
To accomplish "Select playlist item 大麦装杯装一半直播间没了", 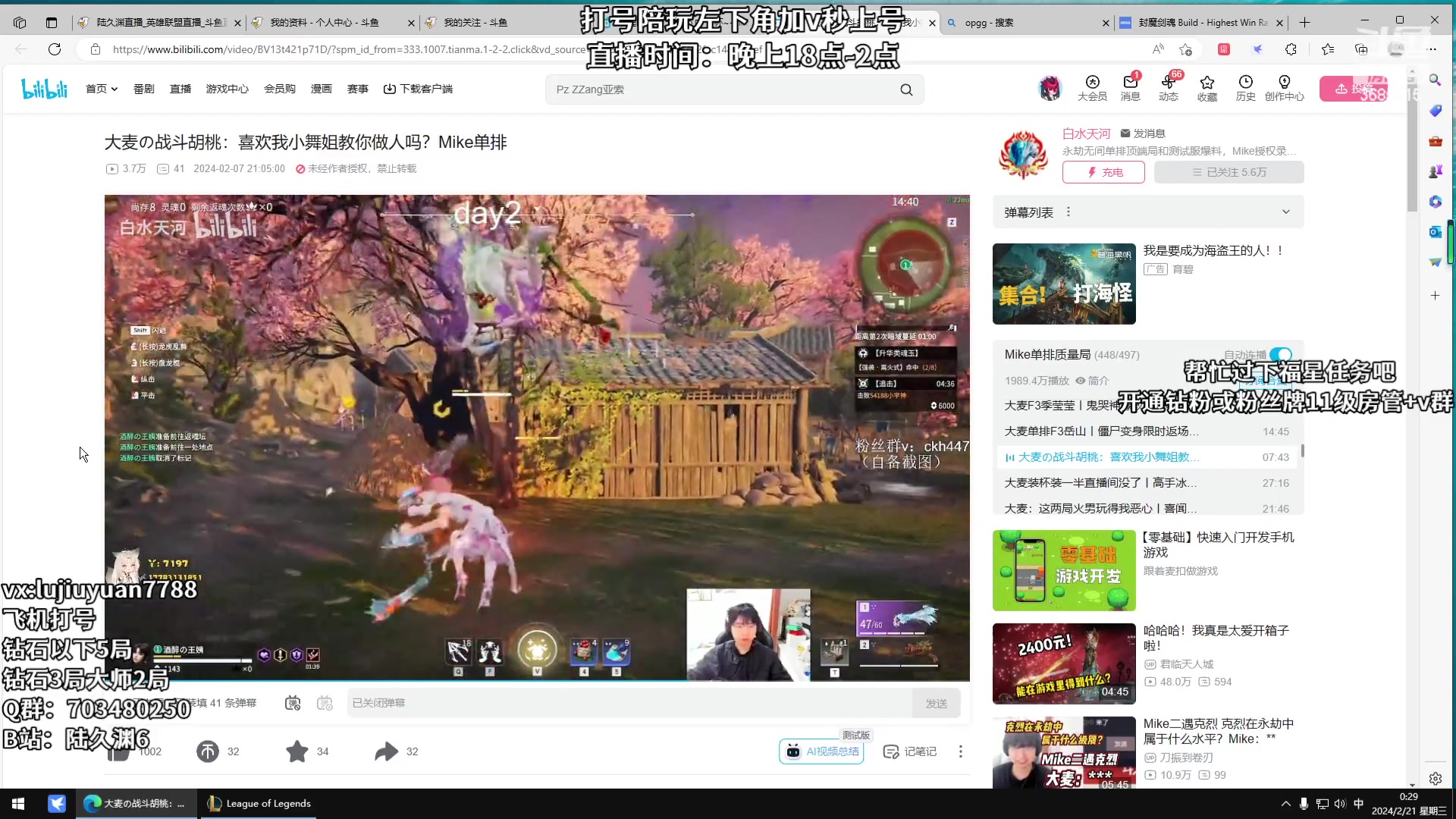I will (x=1147, y=483).
